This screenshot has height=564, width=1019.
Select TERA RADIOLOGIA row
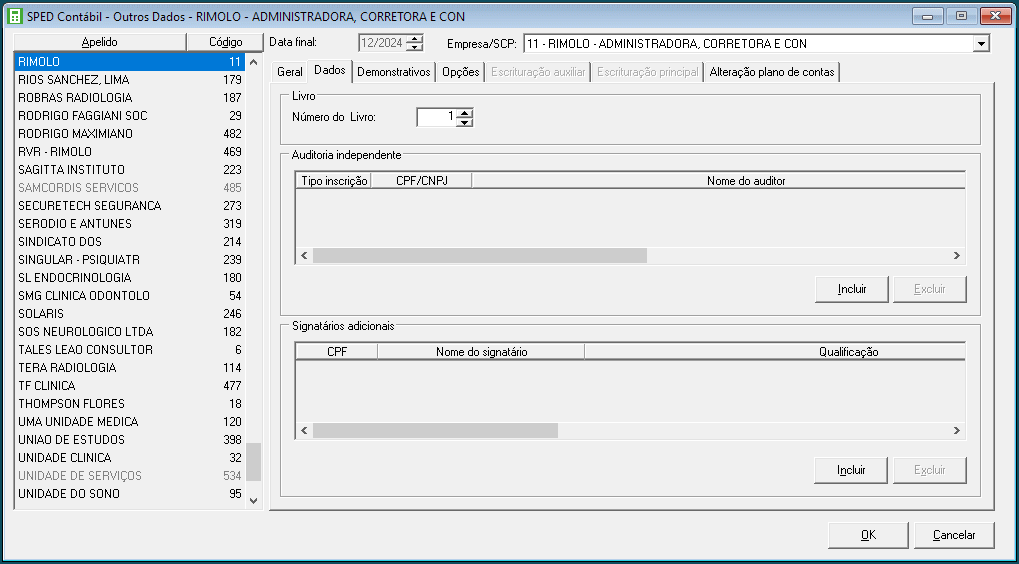(129, 368)
